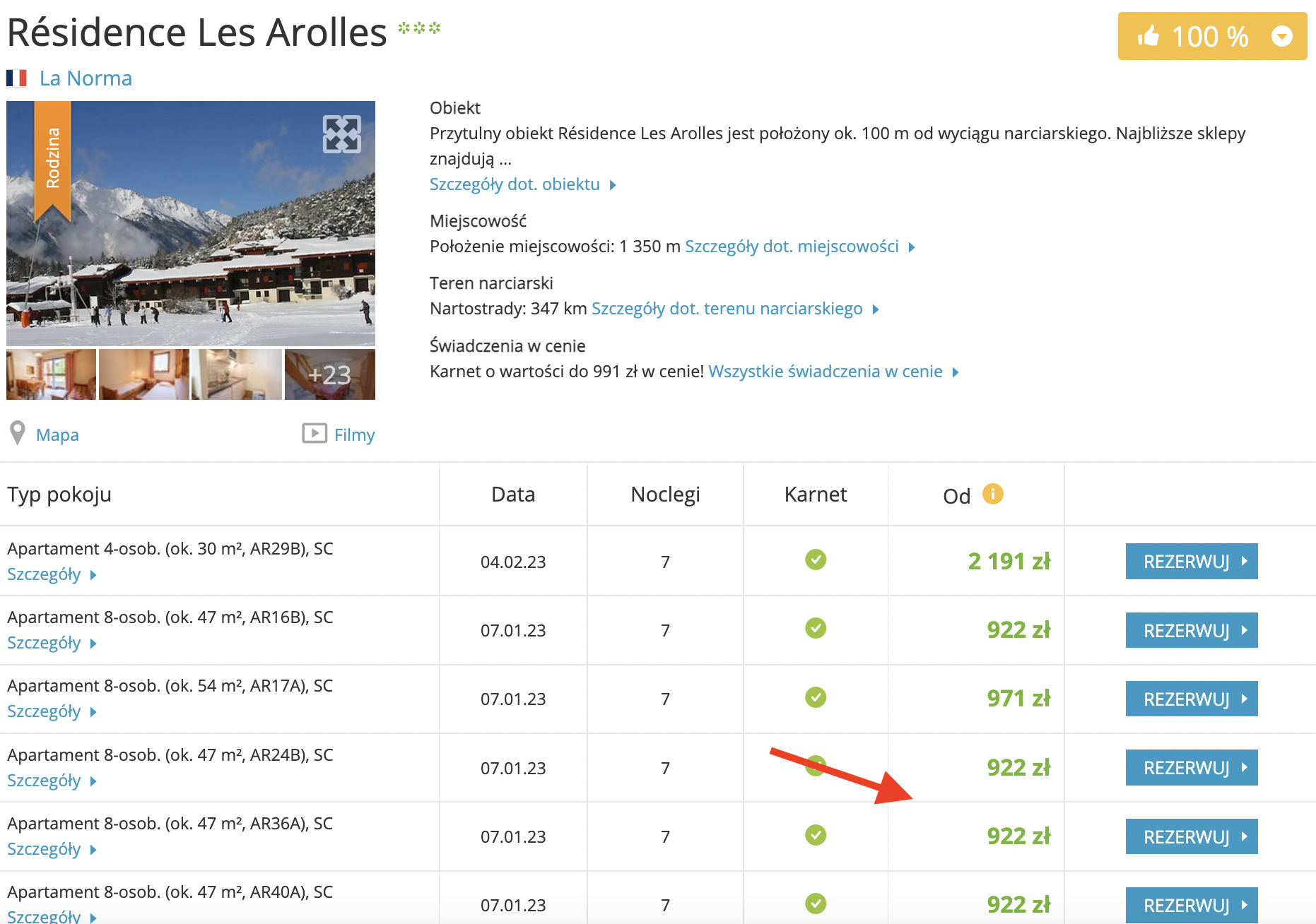1316x924 pixels.
Task: Click REZERWUJ in the AR40A row
Action: click(x=1192, y=905)
